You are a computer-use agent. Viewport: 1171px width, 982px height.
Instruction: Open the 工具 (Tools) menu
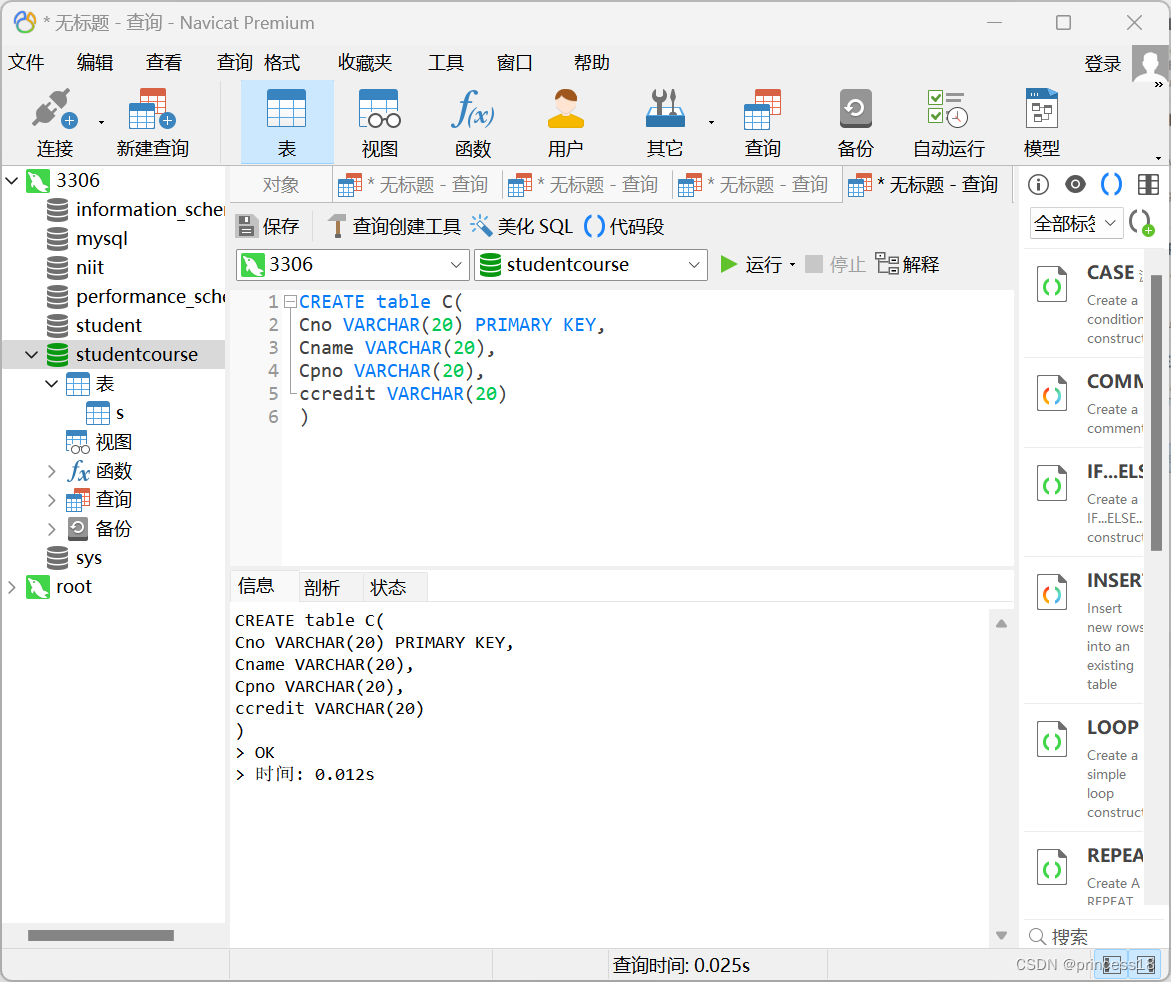tap(446, 62)
